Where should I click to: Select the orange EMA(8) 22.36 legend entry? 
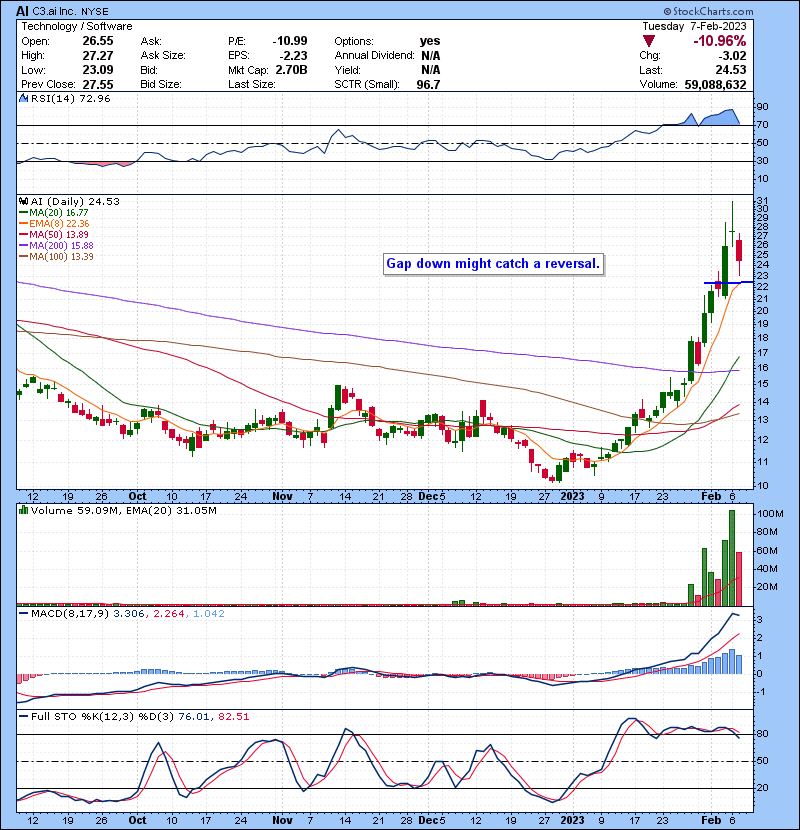tap(54, 223)
